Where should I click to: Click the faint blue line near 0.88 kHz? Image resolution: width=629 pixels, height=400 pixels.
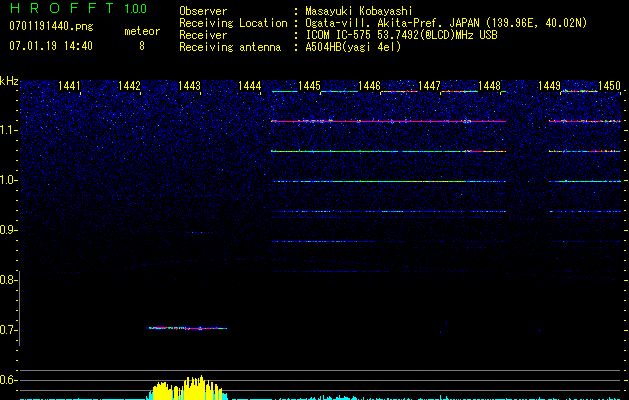323,242
